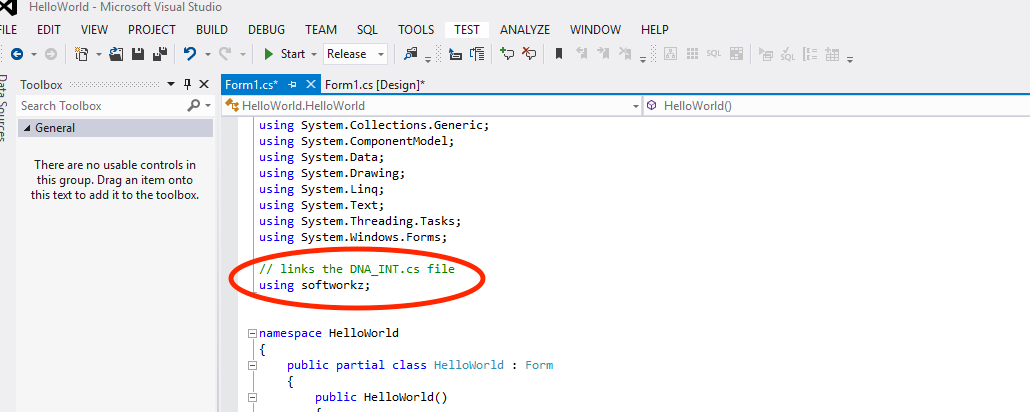Open the Toolbox search options dropdown arrow
The image size is (1030, 412).
[x=208, y=106]
